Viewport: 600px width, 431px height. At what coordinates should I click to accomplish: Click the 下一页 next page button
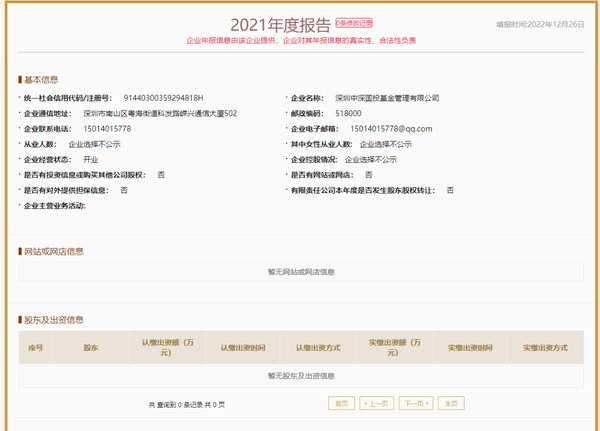coord(416,403)
